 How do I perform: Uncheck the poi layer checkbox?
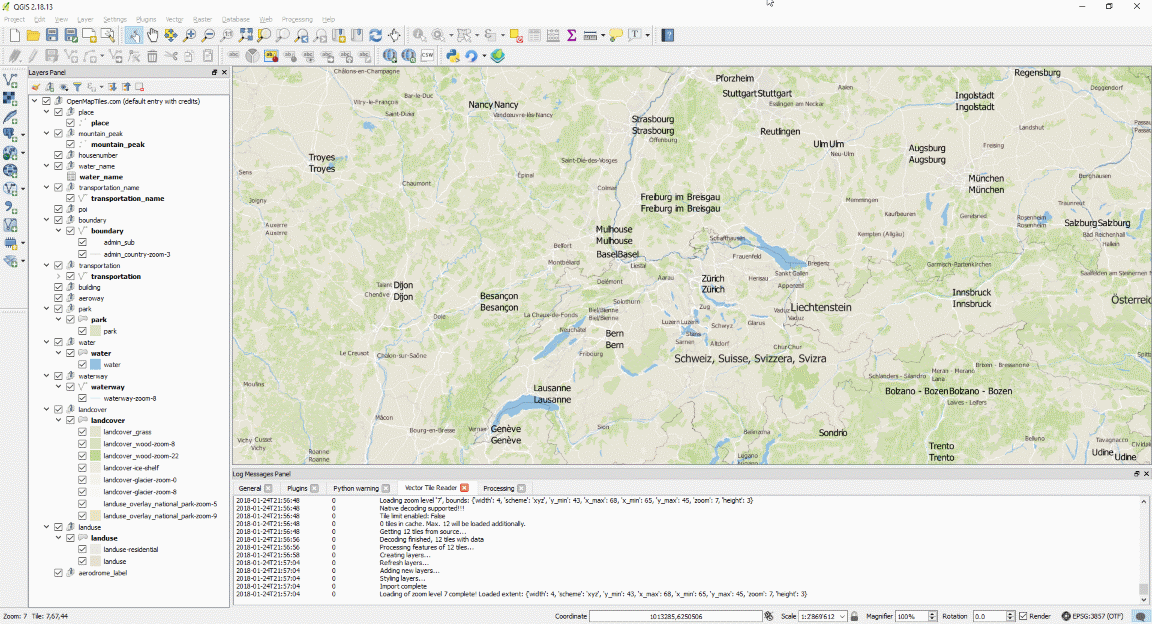click(x=58, y=209)
